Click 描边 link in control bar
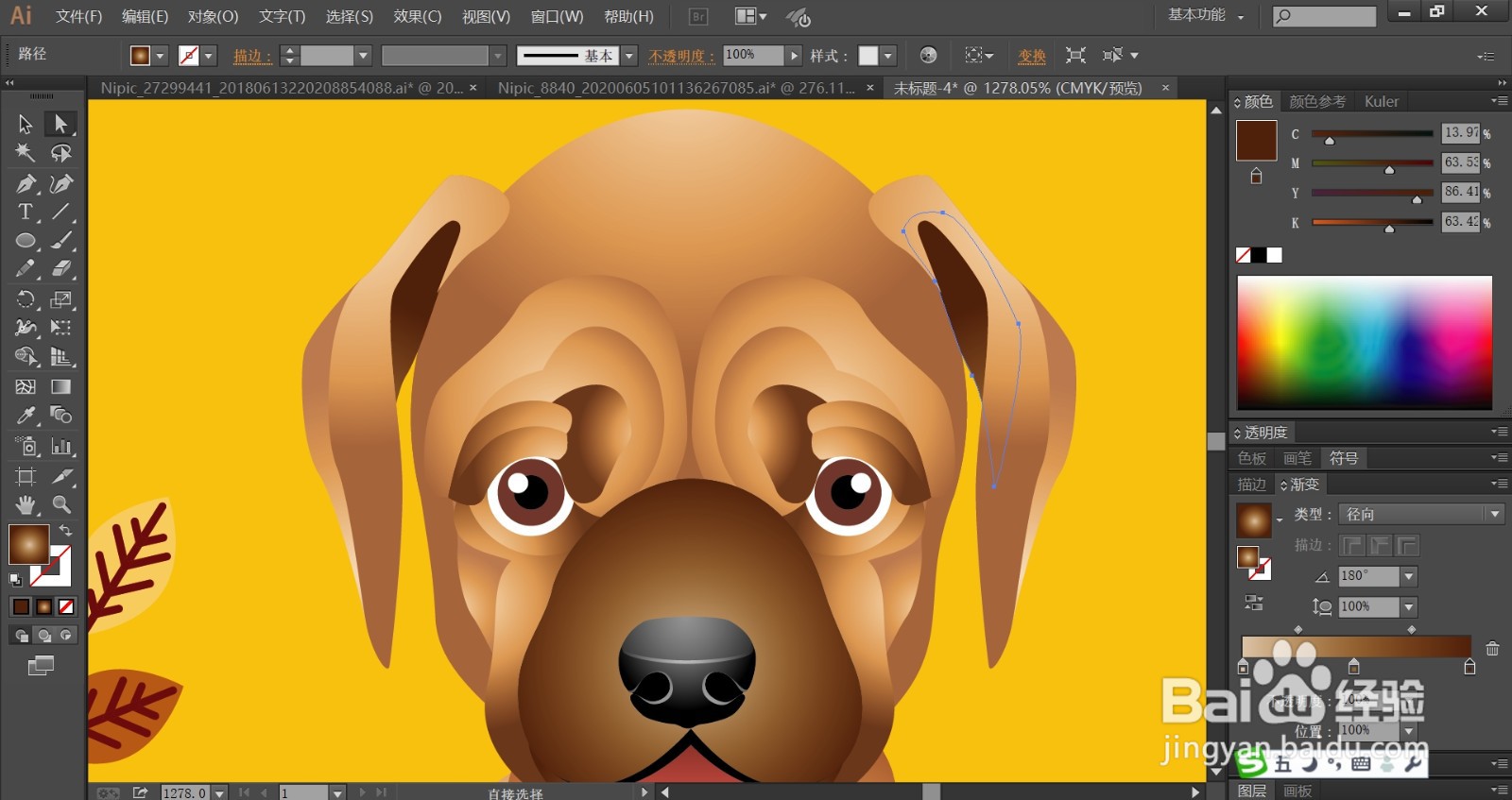 [x=252, y=56]
